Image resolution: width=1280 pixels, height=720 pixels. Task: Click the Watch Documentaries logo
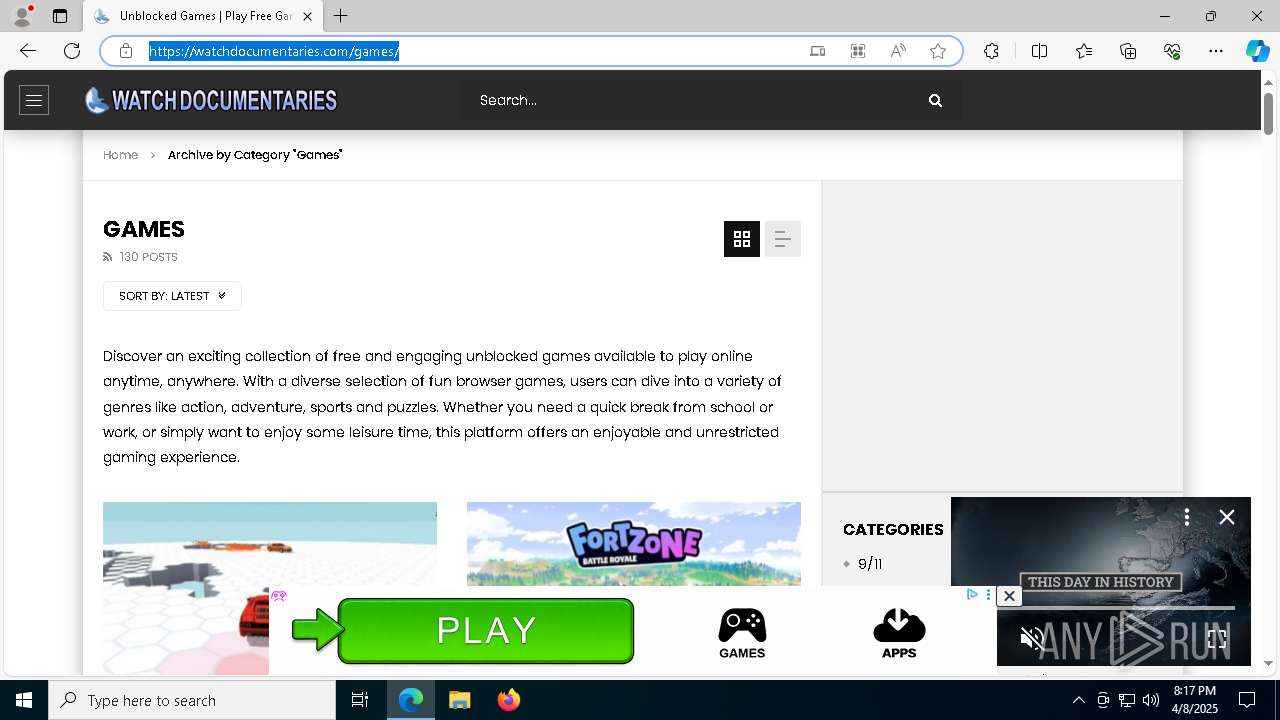(x=211, y=100)
